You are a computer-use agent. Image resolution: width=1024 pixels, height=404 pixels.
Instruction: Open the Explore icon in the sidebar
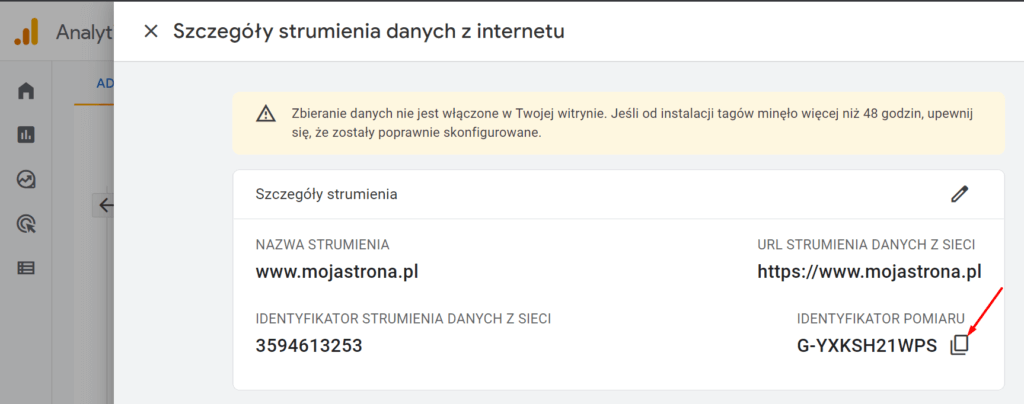(x=25, y=179)
